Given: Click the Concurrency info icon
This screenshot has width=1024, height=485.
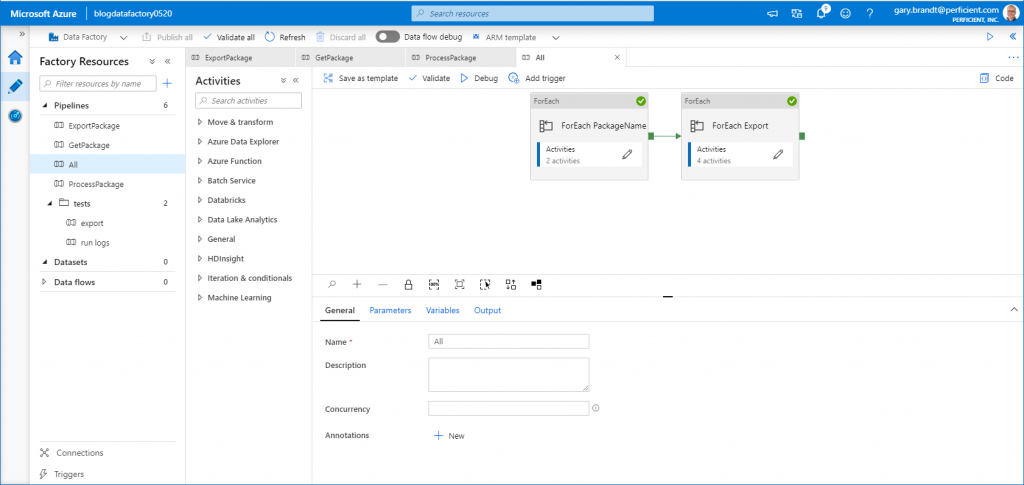Looking at the screenshot, I should 596,409.
